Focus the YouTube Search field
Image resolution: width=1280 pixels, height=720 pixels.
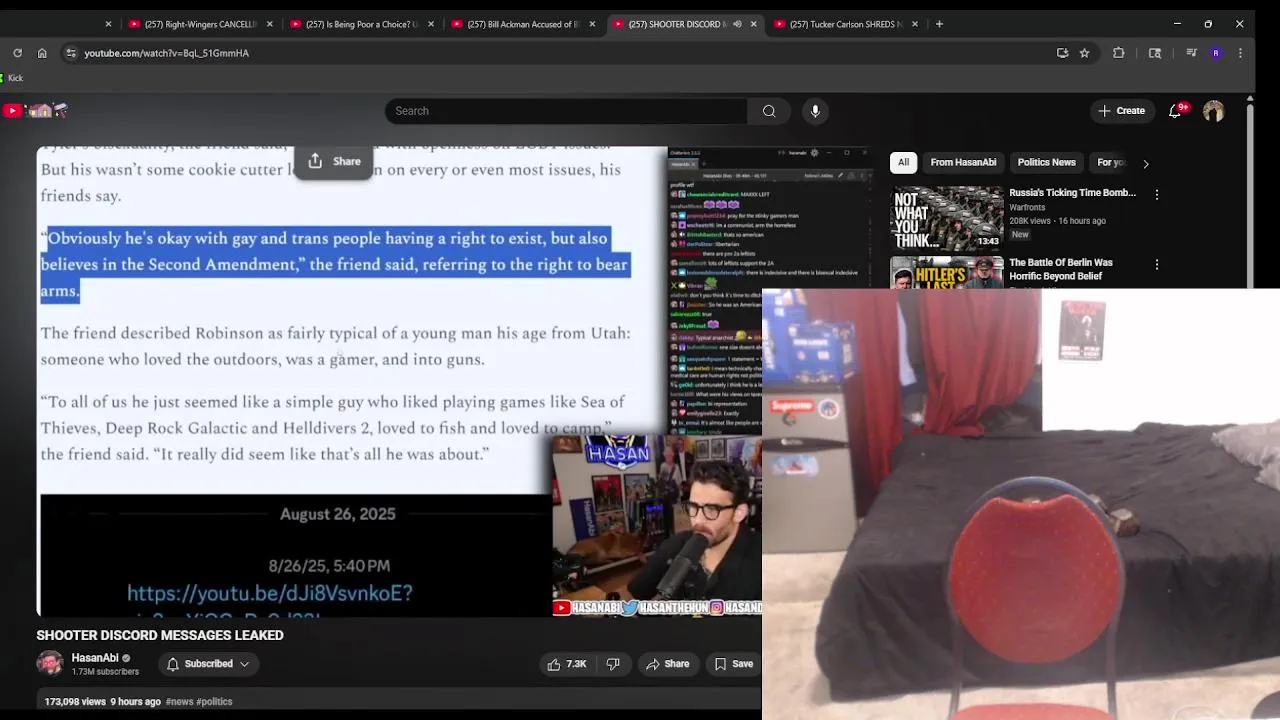tap(565, 111)
